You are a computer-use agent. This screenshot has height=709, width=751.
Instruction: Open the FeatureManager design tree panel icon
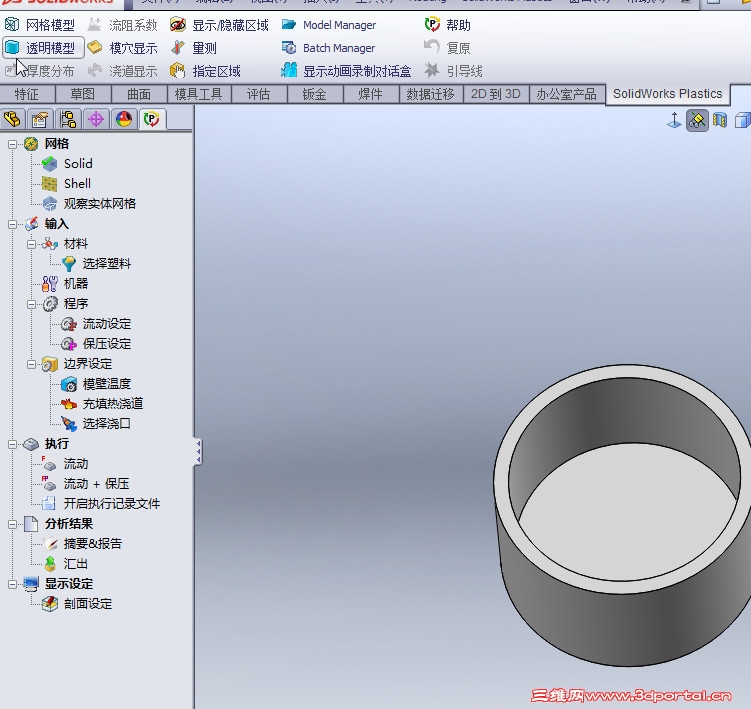12,119
